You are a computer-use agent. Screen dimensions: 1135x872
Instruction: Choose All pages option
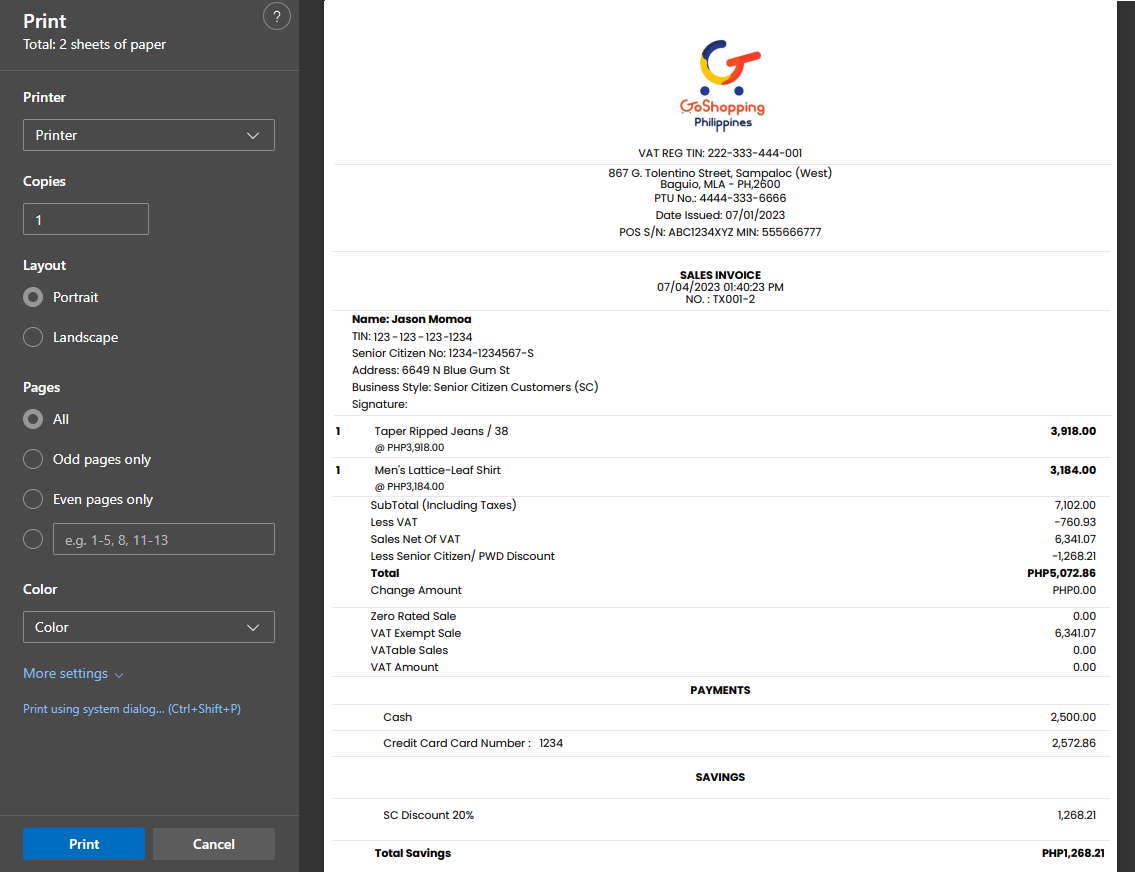click(33, 419)
